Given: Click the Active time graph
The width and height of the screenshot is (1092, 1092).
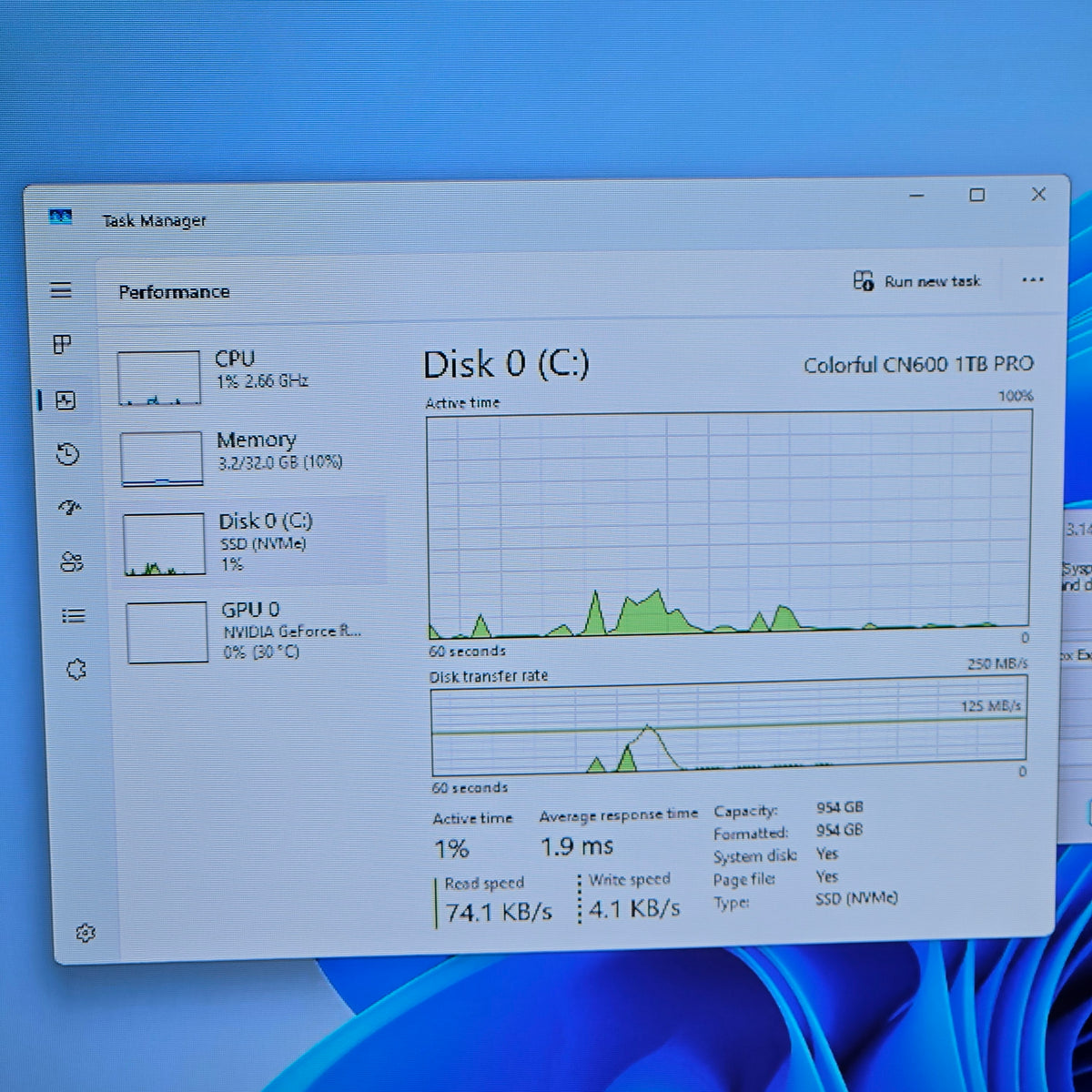Looking at the screenshot, I should click(729, 524).
